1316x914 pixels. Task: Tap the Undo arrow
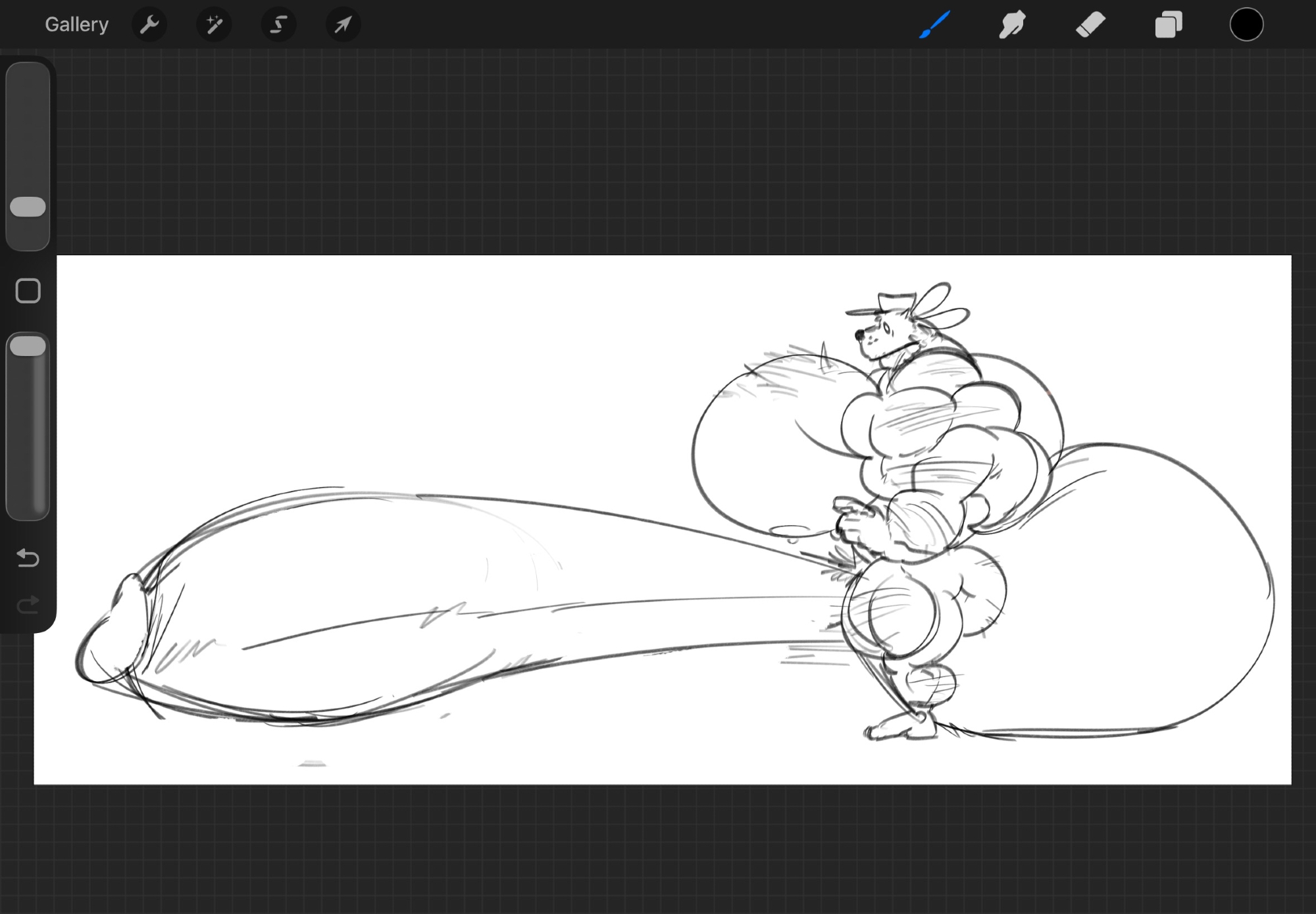coord(28,558)
